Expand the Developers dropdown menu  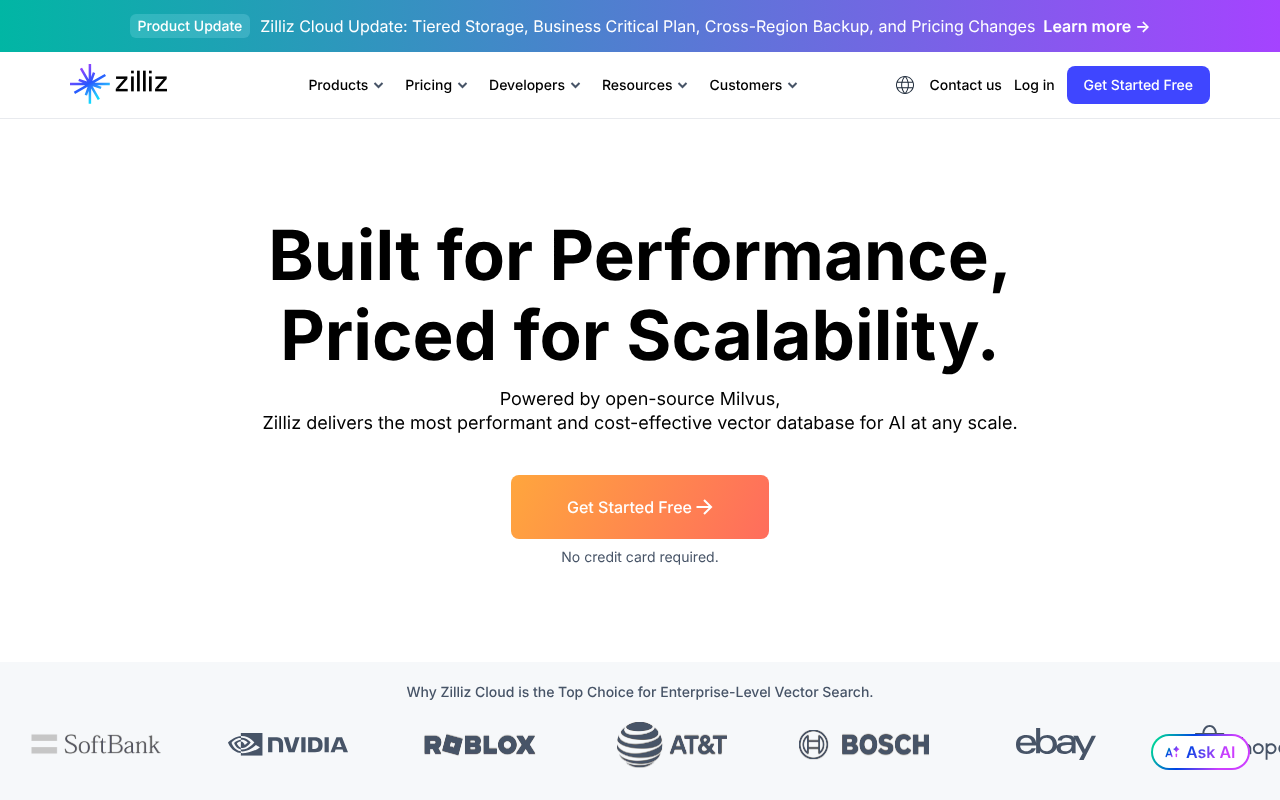pyautogui.click(x=534, y=85)
